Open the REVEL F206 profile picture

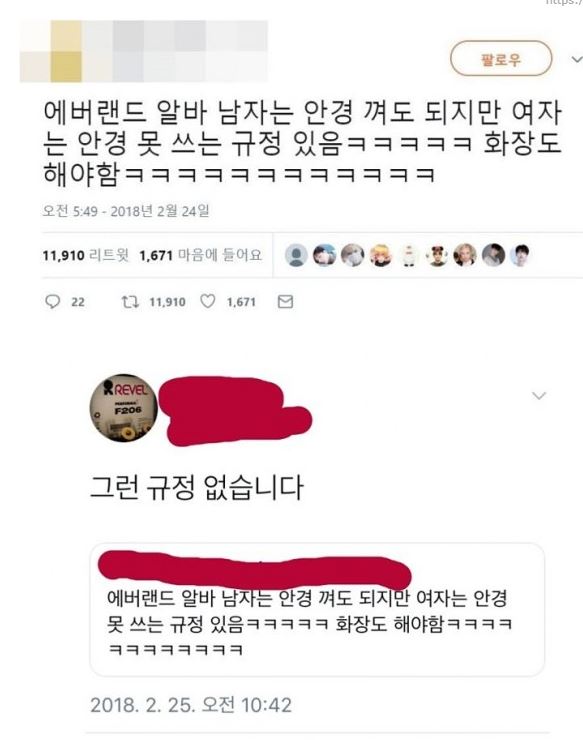pos(124,408)
